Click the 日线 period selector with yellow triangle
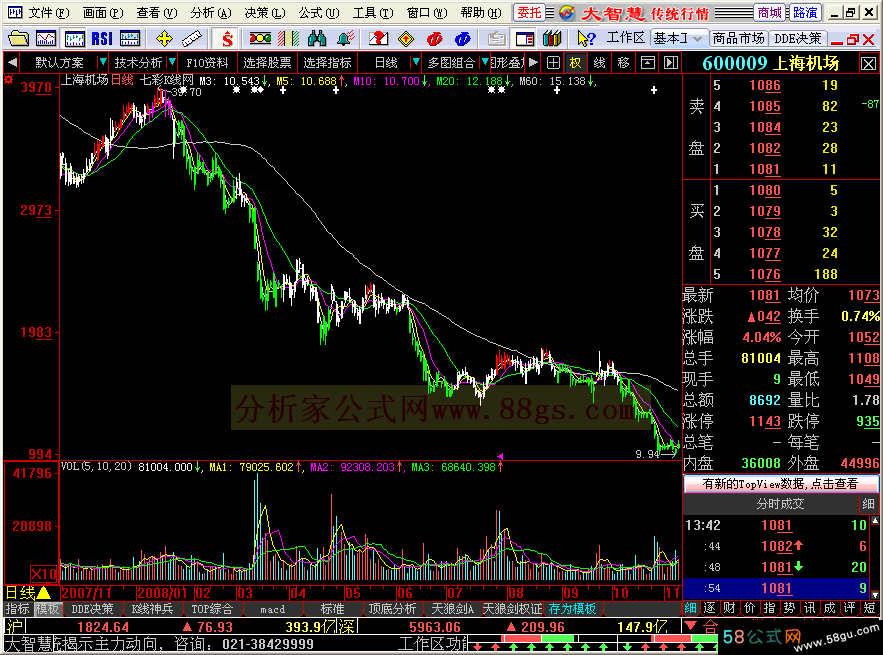This screenshot has height=655, width=883. (x=28, y=592)
